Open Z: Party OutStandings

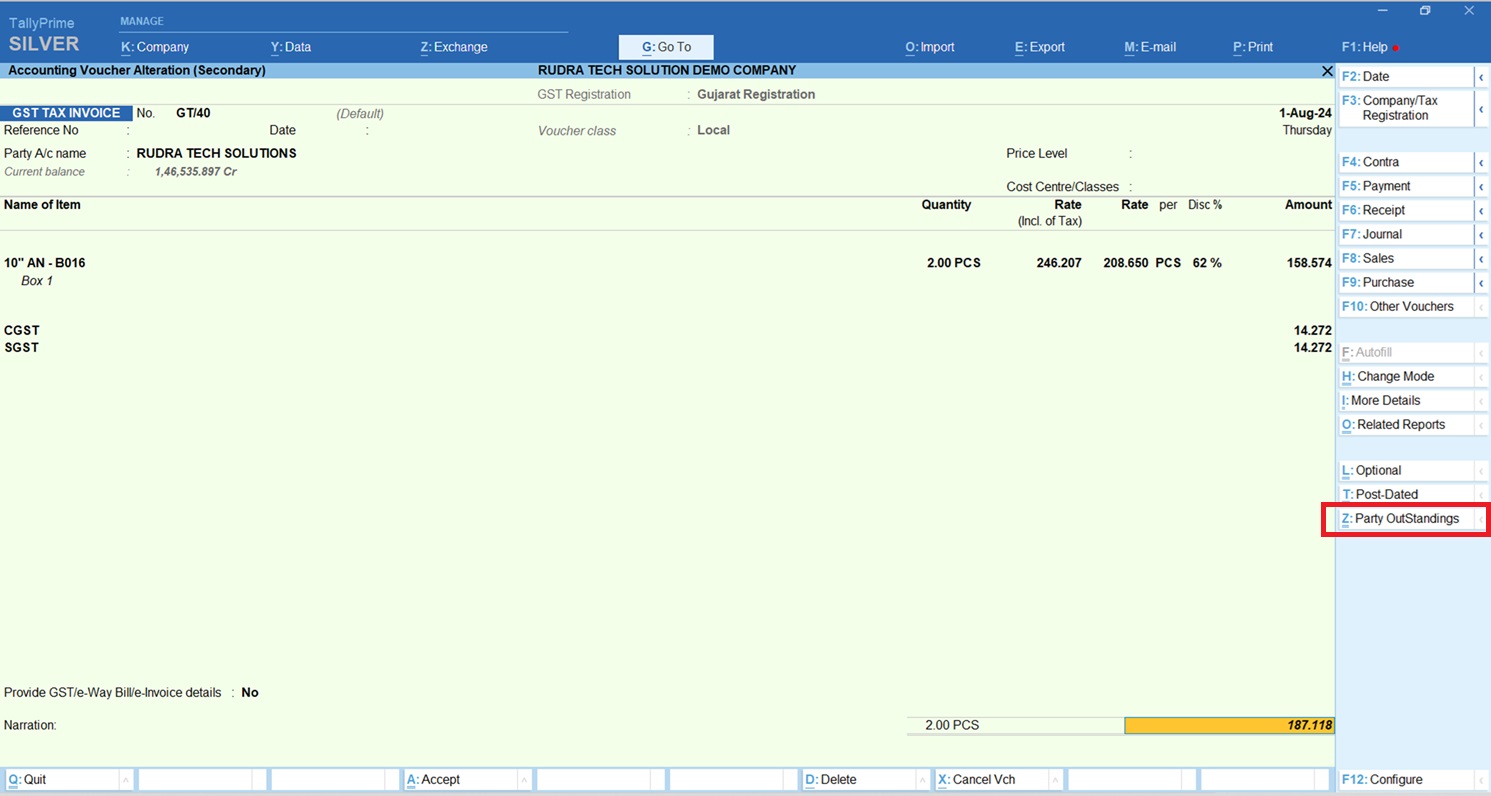[x=1405, y=519]
